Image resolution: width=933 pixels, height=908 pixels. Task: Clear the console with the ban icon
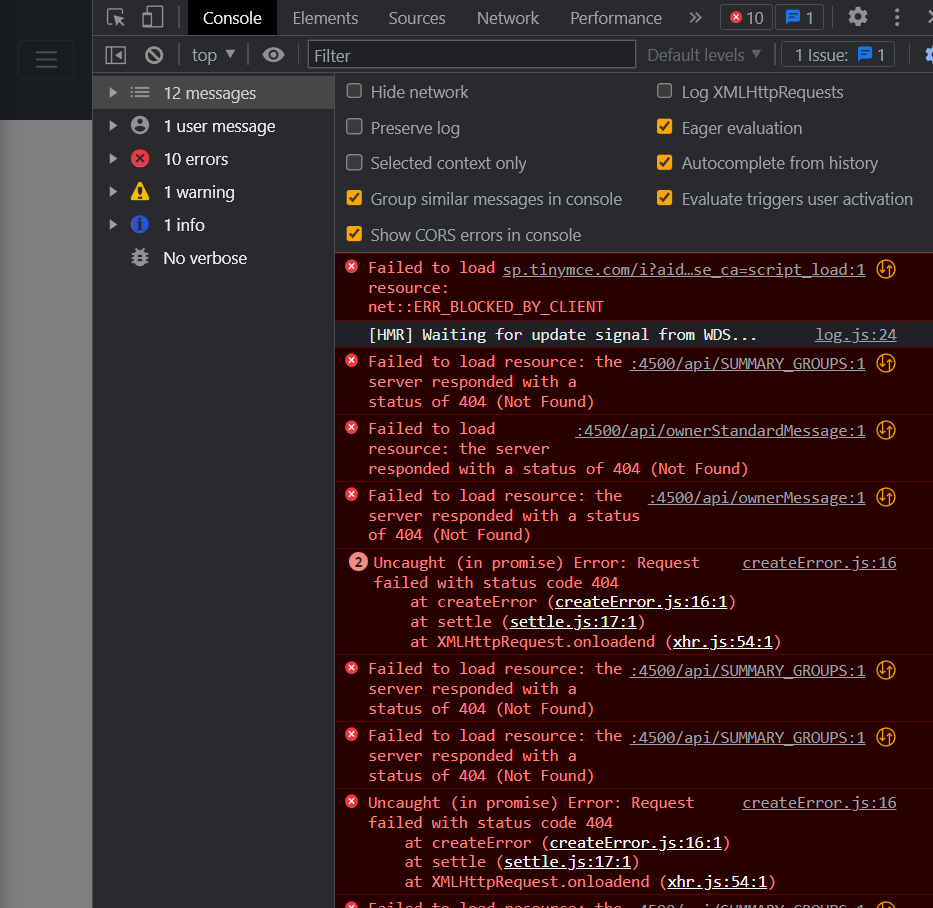[x=154, y=55]
